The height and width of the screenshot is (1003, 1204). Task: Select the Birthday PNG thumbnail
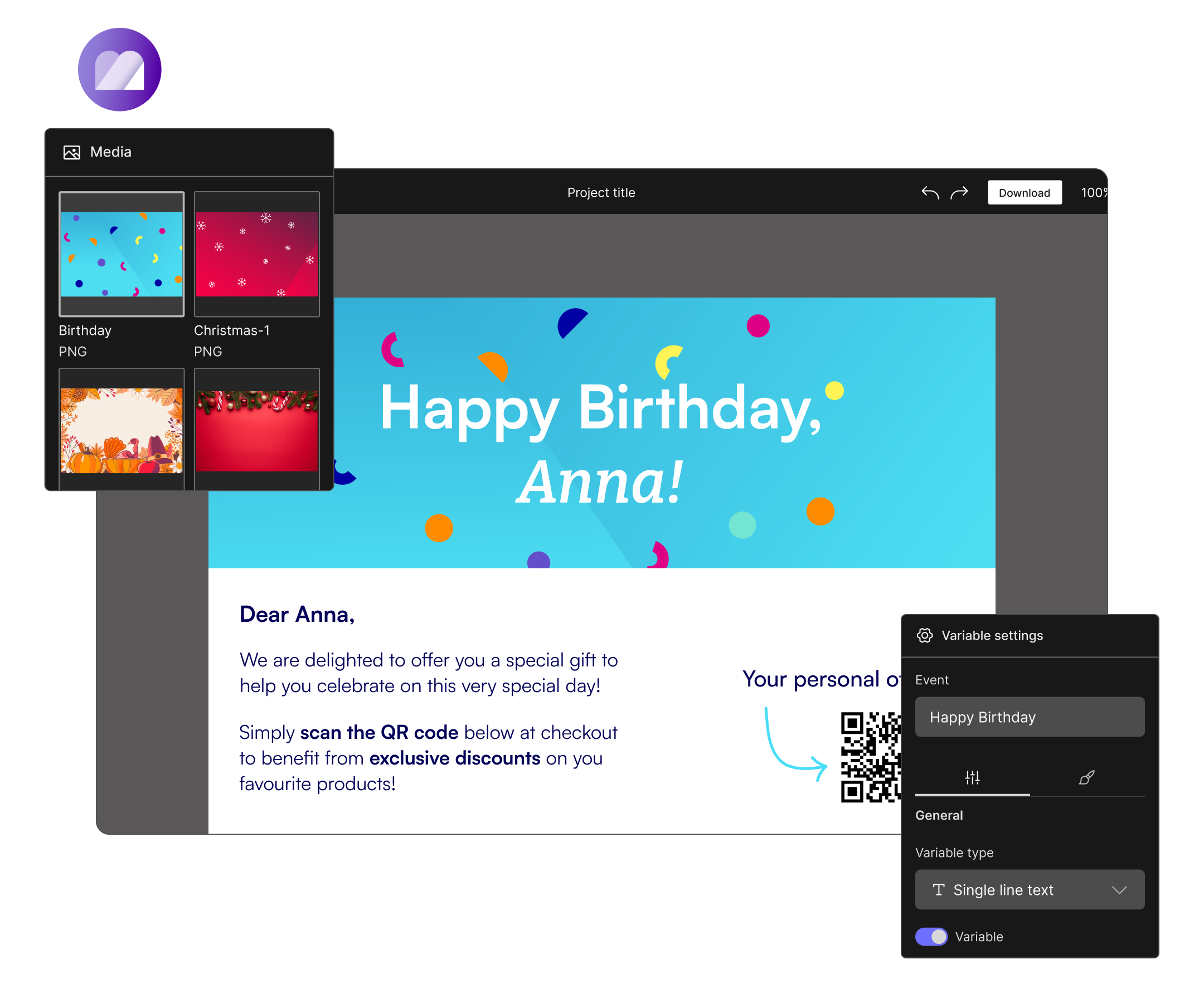pos(122,254)
